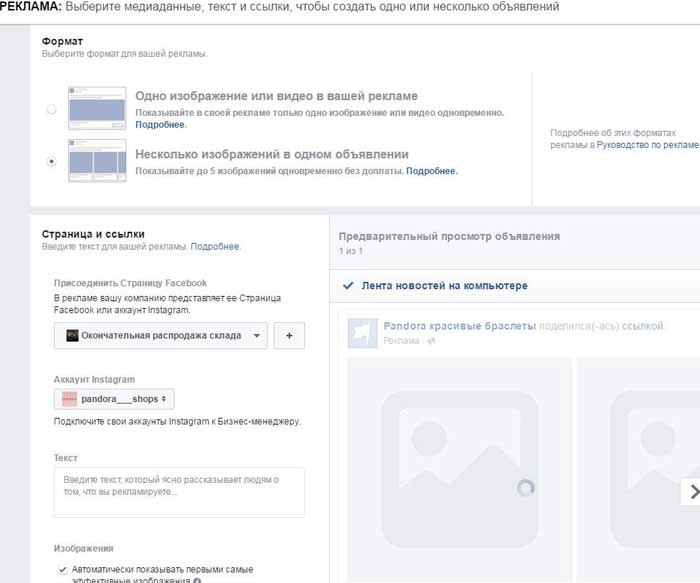Open Подробнее link under carousel format description
Screen dimensions: 700x583
click(431, 171)
